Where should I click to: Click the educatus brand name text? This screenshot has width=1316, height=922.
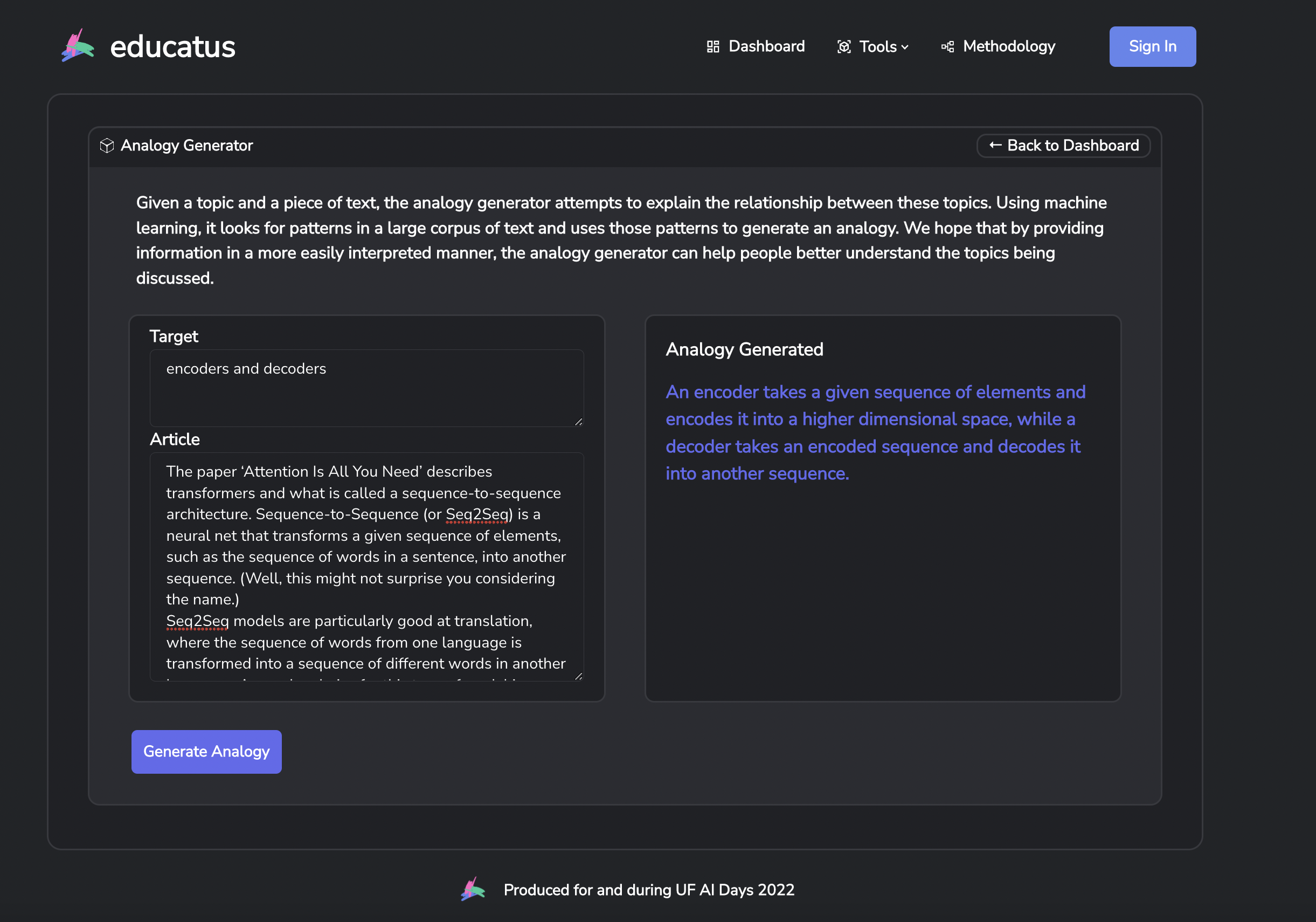[x=172, y=46]
